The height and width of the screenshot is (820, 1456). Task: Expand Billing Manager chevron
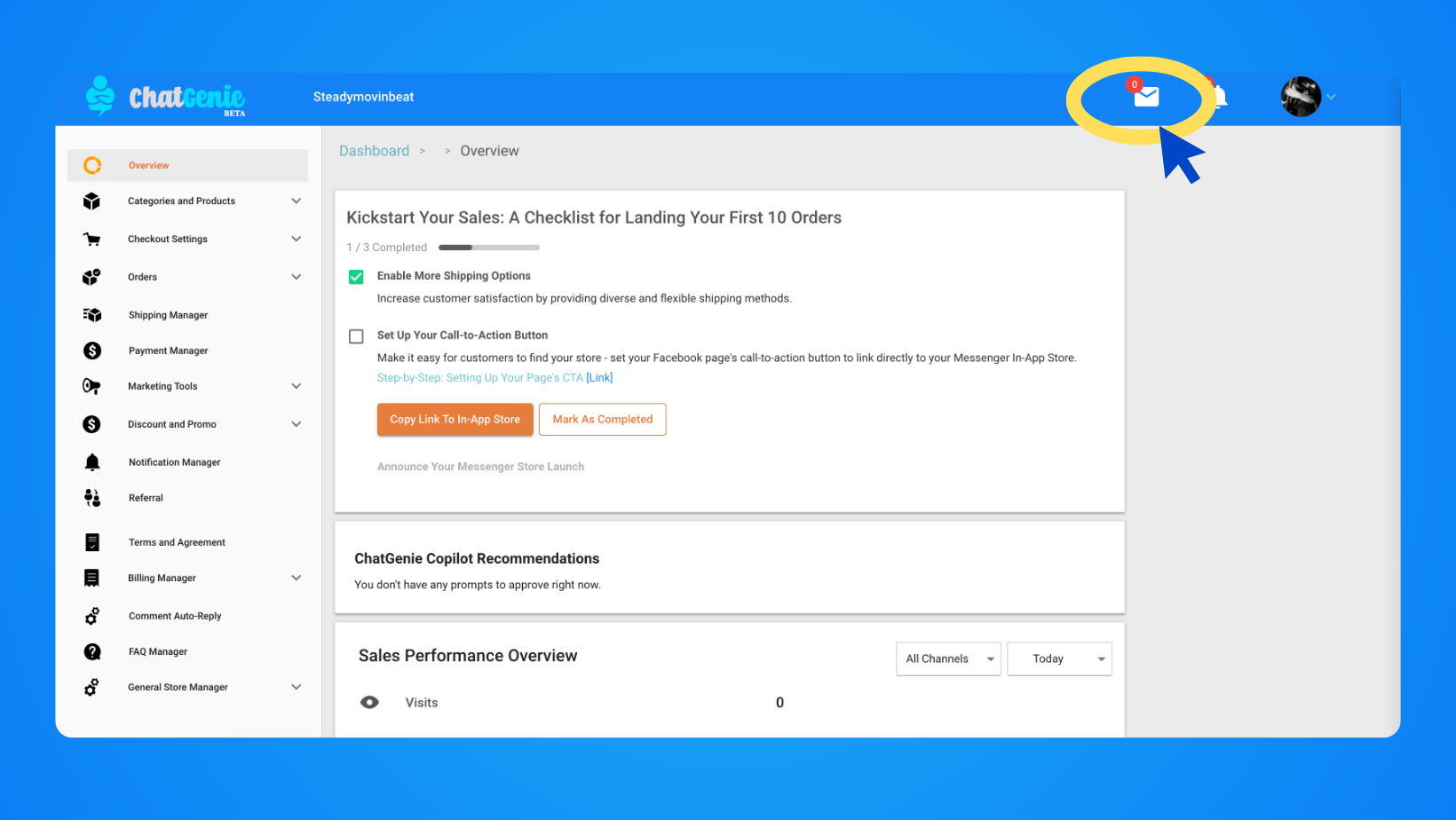click(297, 578)
